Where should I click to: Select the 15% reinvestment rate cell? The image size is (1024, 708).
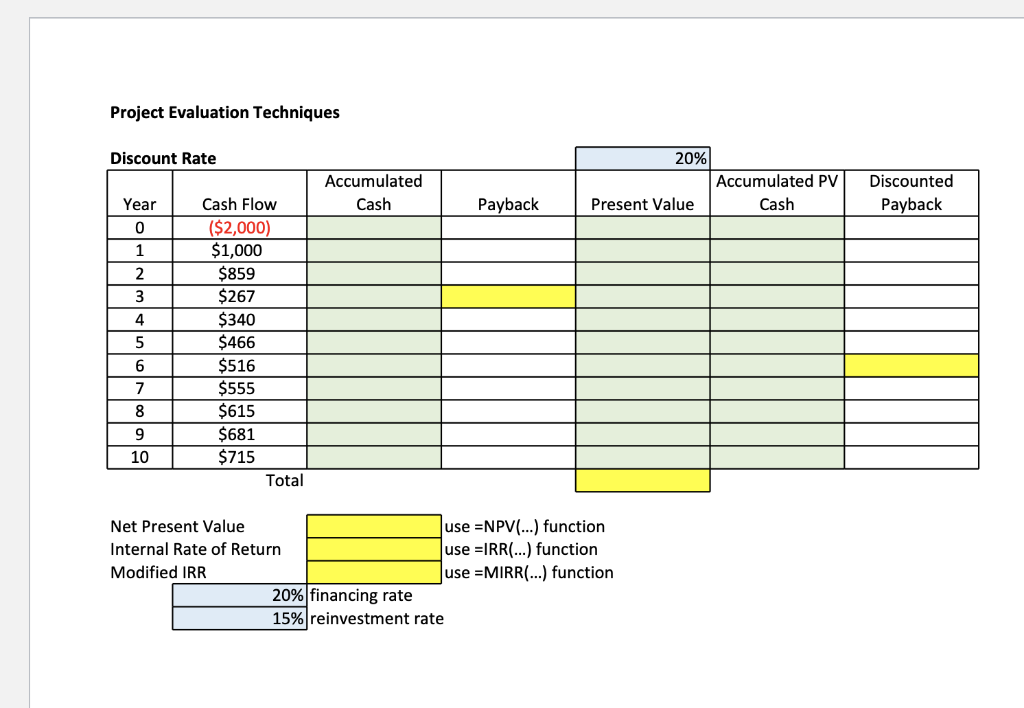240,619
